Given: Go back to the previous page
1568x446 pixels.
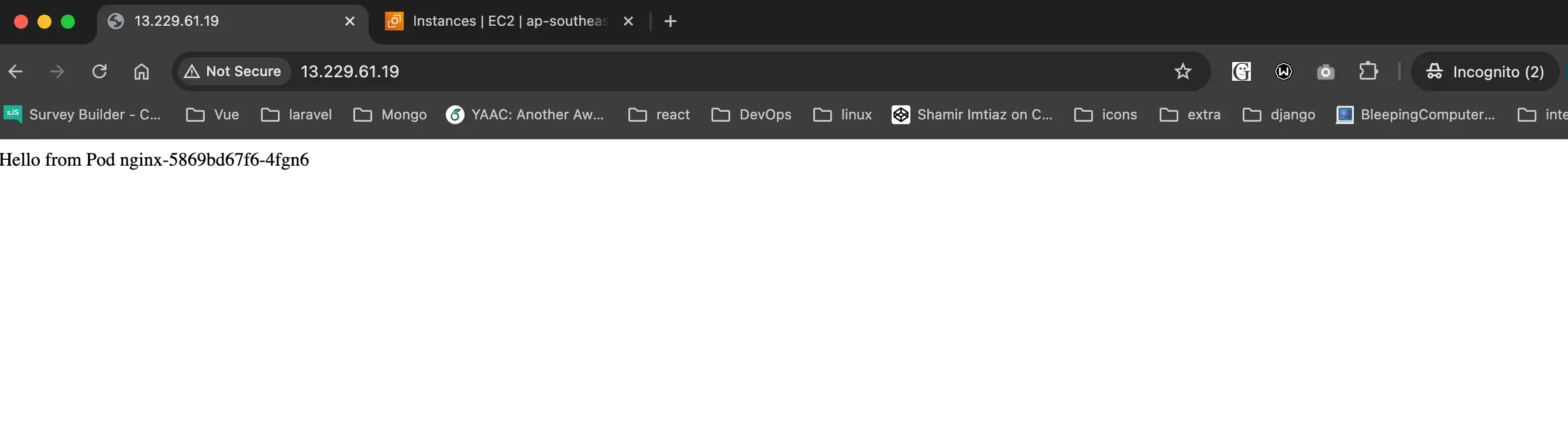Looking at the screenshot, I should coord(16,72).
